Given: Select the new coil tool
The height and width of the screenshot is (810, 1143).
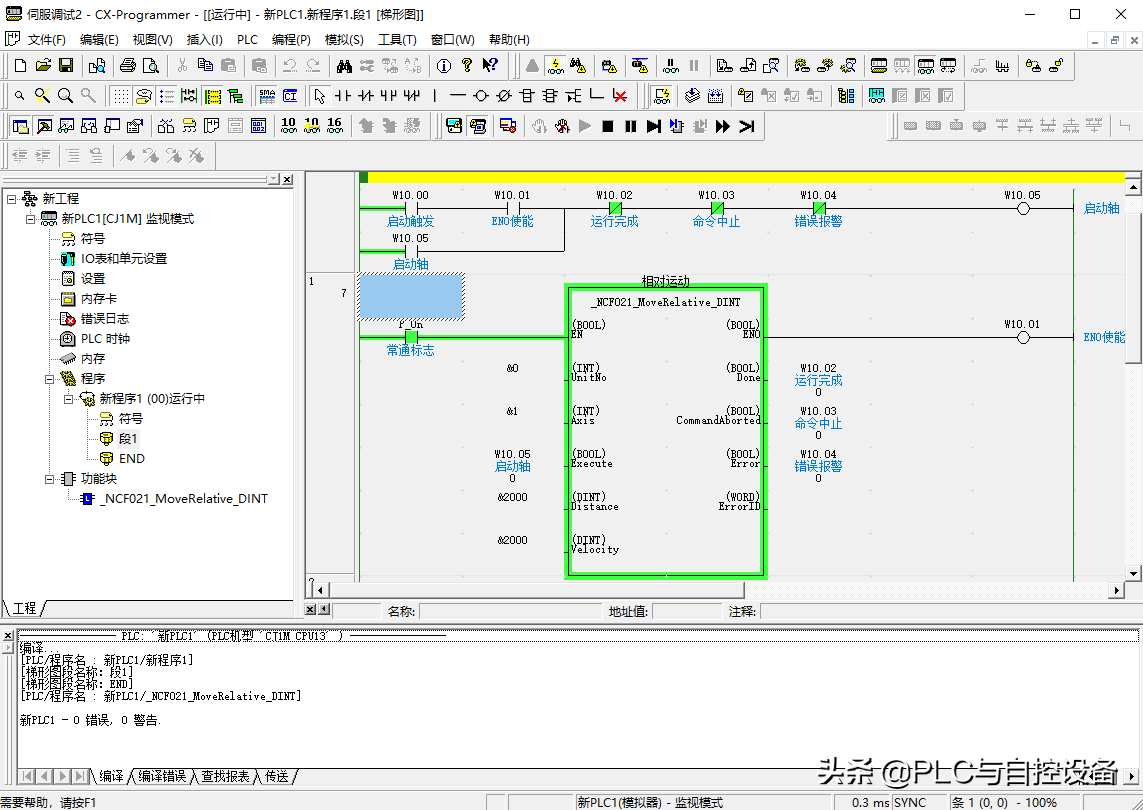Looking at the screenshot, I should pyautogui.click(x=480, y=96).
